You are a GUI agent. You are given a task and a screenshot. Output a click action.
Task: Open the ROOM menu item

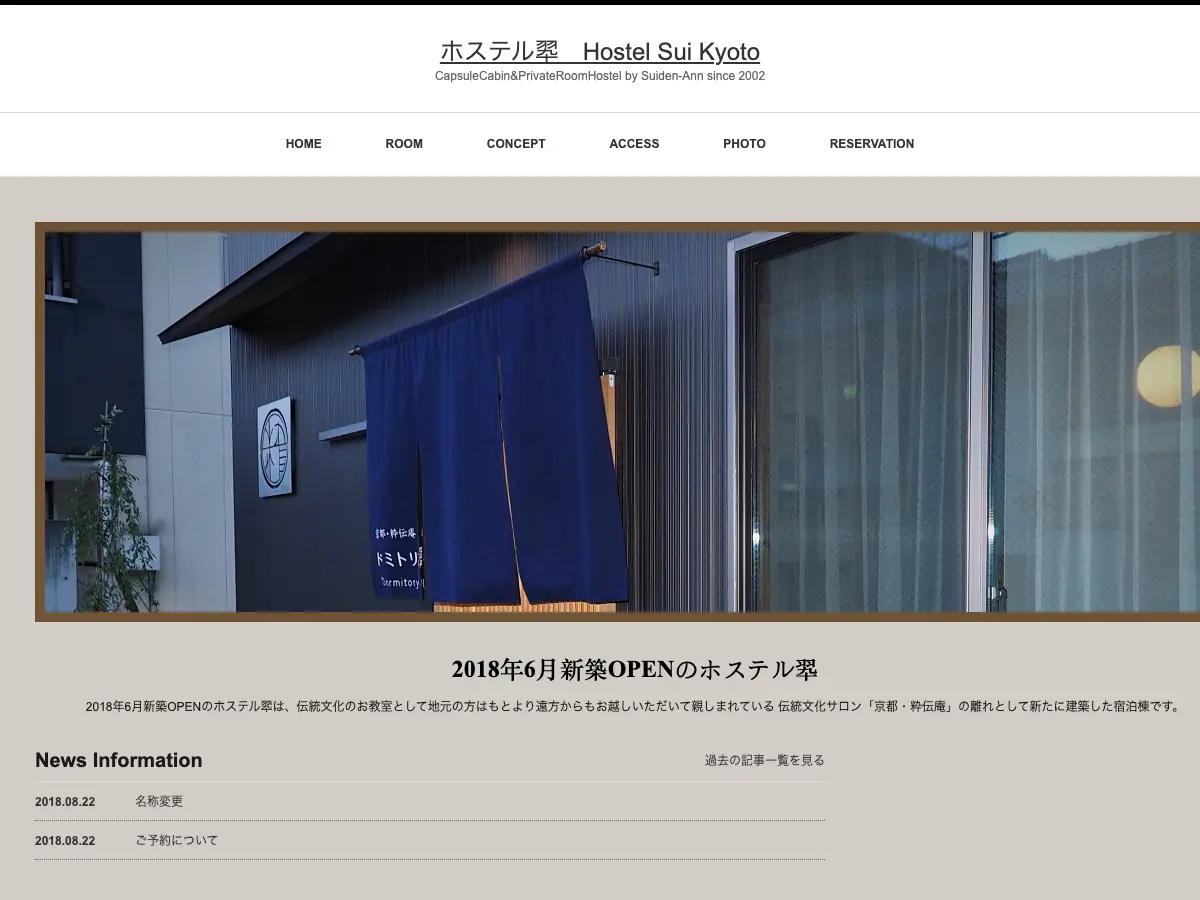(x=404, y=144)
